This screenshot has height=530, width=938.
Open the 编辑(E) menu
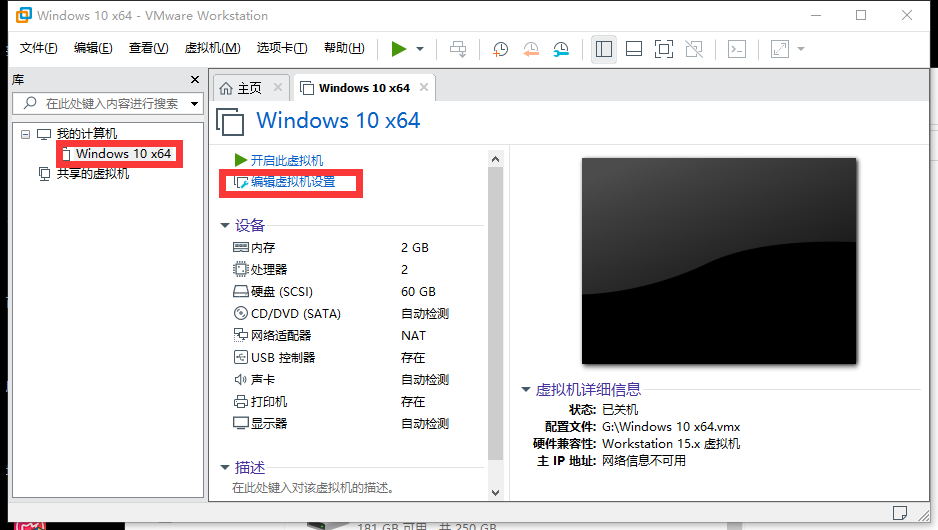point(93,48)
